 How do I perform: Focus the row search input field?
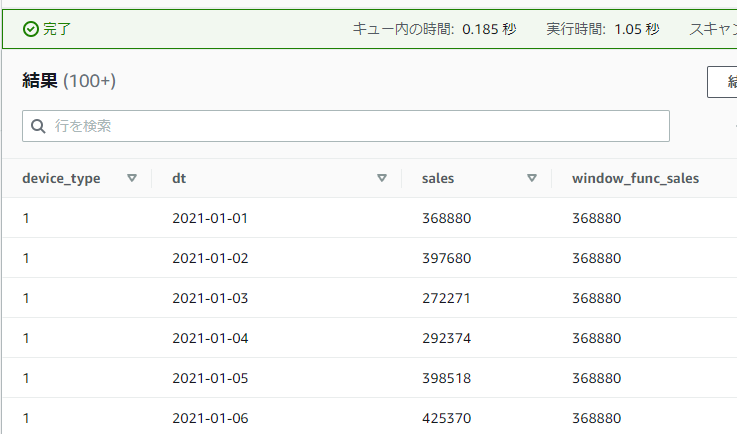point(345,126)
